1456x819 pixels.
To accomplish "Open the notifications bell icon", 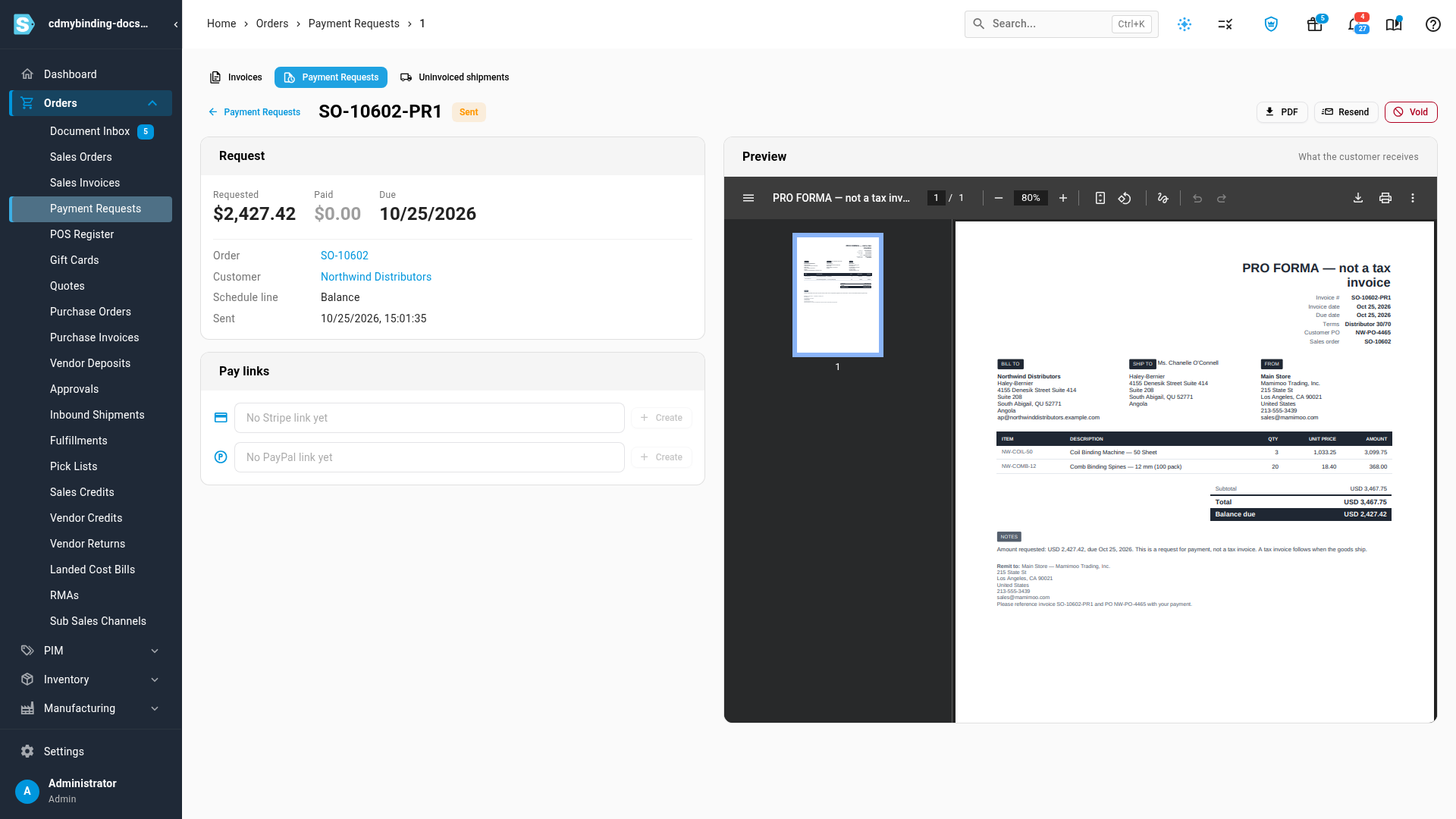I will pyautogui.click(x=1356, y=24).
